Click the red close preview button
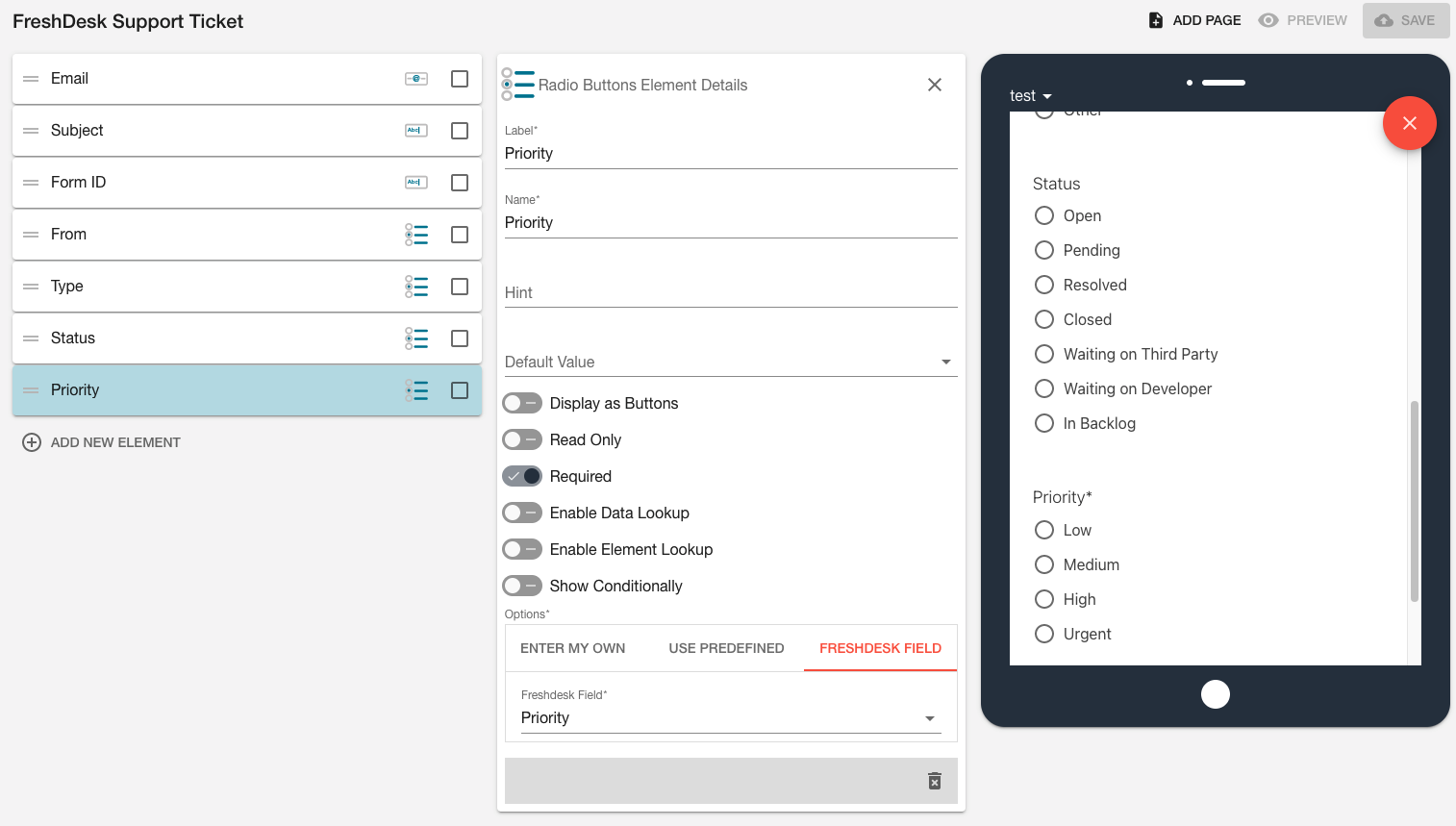The height and width of the screenshot is (826, 1456). click(1410, 123)
